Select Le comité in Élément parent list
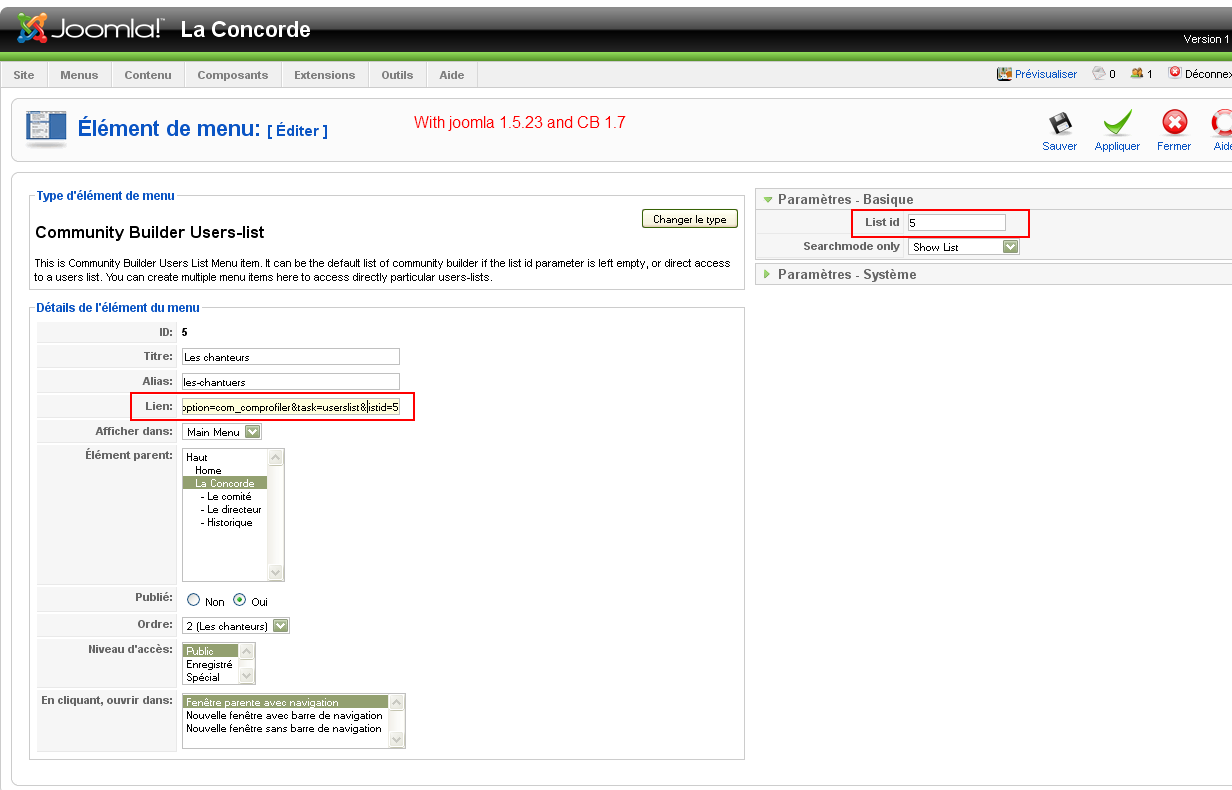 tap(226, 496)
